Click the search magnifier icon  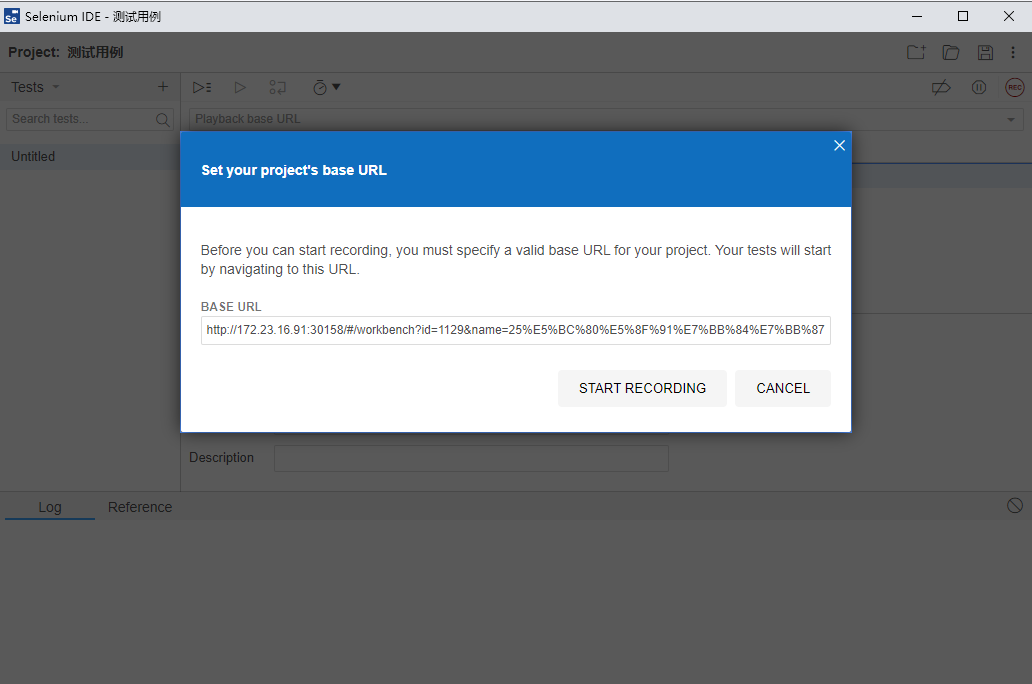pyautogui.click(x=163, y=119)
